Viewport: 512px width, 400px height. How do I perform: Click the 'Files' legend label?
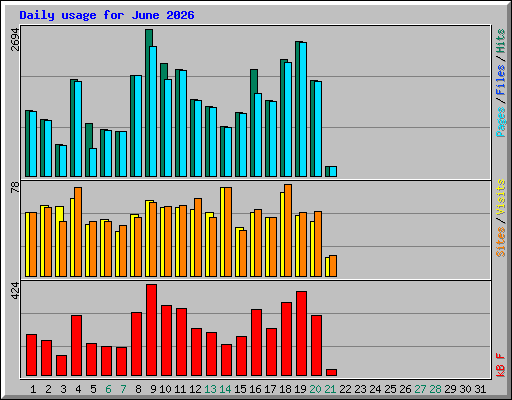500,80
